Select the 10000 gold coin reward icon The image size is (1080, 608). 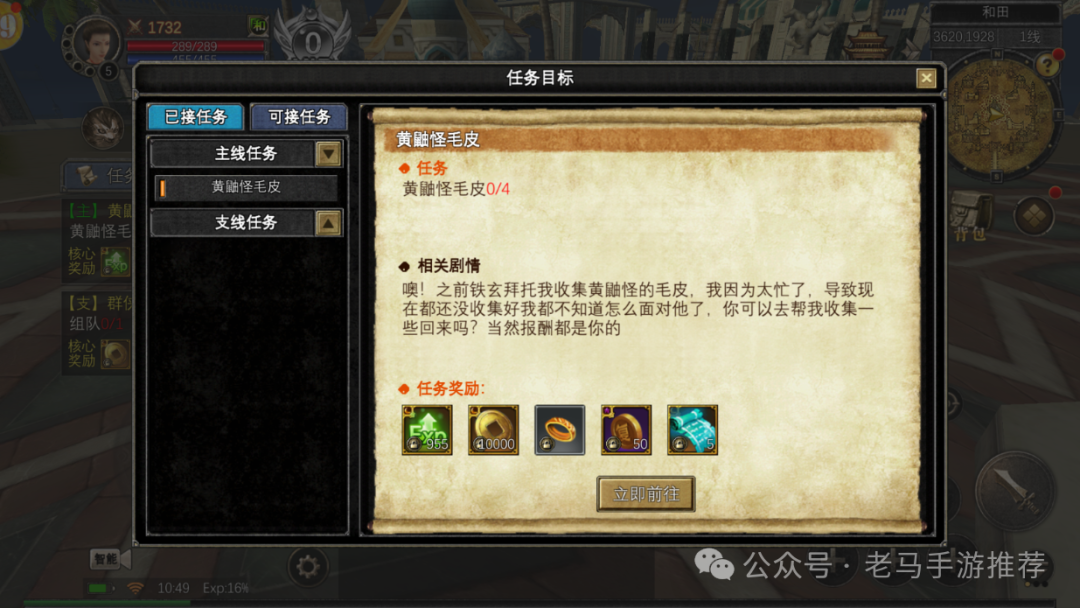pyautogui.click(x=493, y=430)
